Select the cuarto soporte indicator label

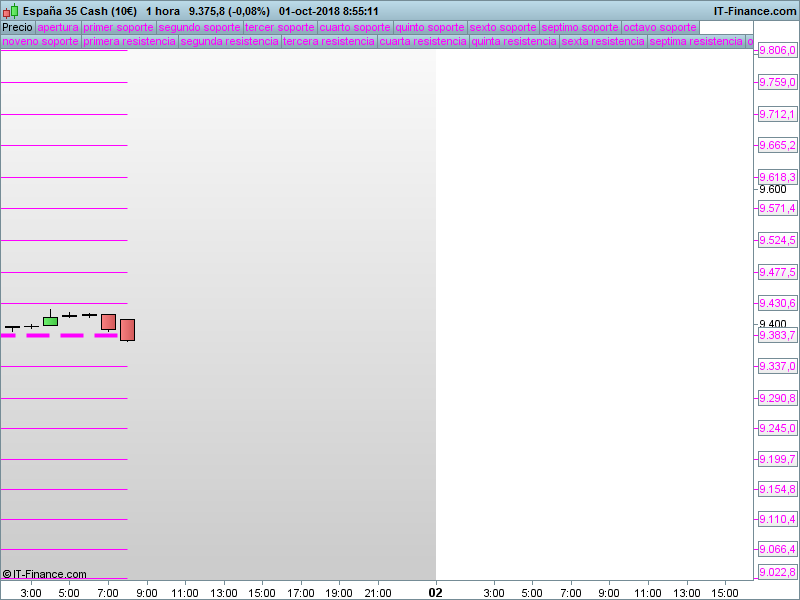click(355, 27)
